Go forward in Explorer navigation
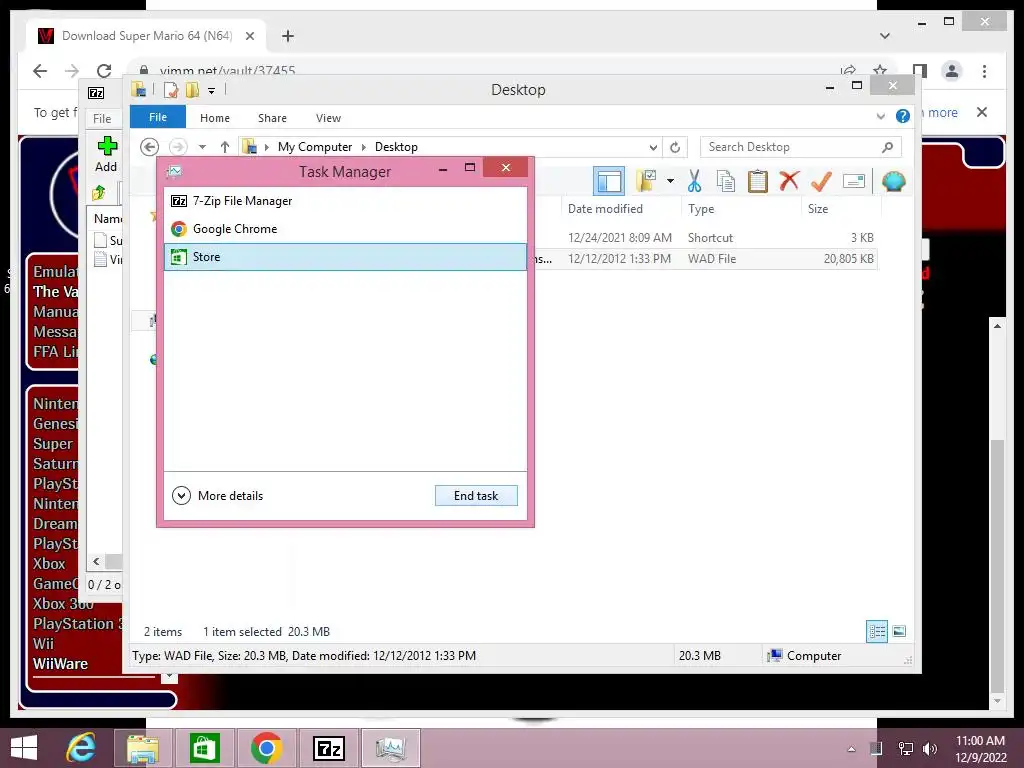 (178, 147)
